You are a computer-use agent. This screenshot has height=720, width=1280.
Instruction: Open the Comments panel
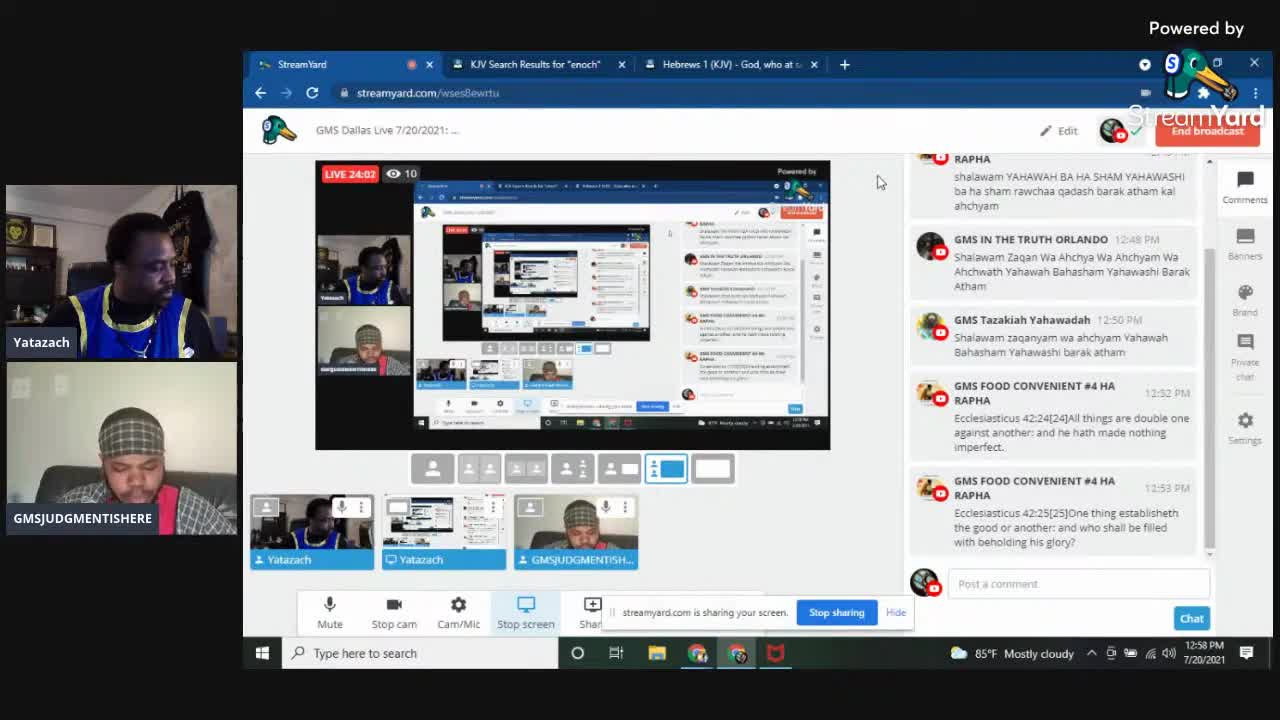click(1245, 187)
